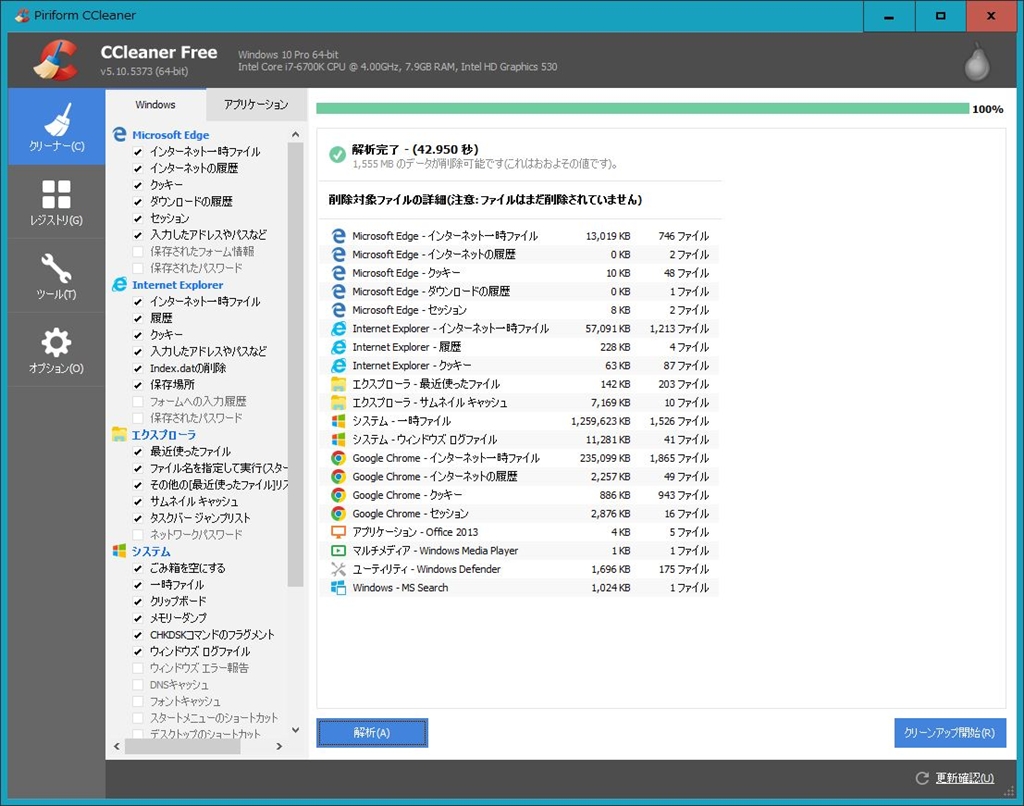This screenshot has width=1024, height=806.
Task: Toggle メモリーダンプ checkbox
Action: click(138, 618)
